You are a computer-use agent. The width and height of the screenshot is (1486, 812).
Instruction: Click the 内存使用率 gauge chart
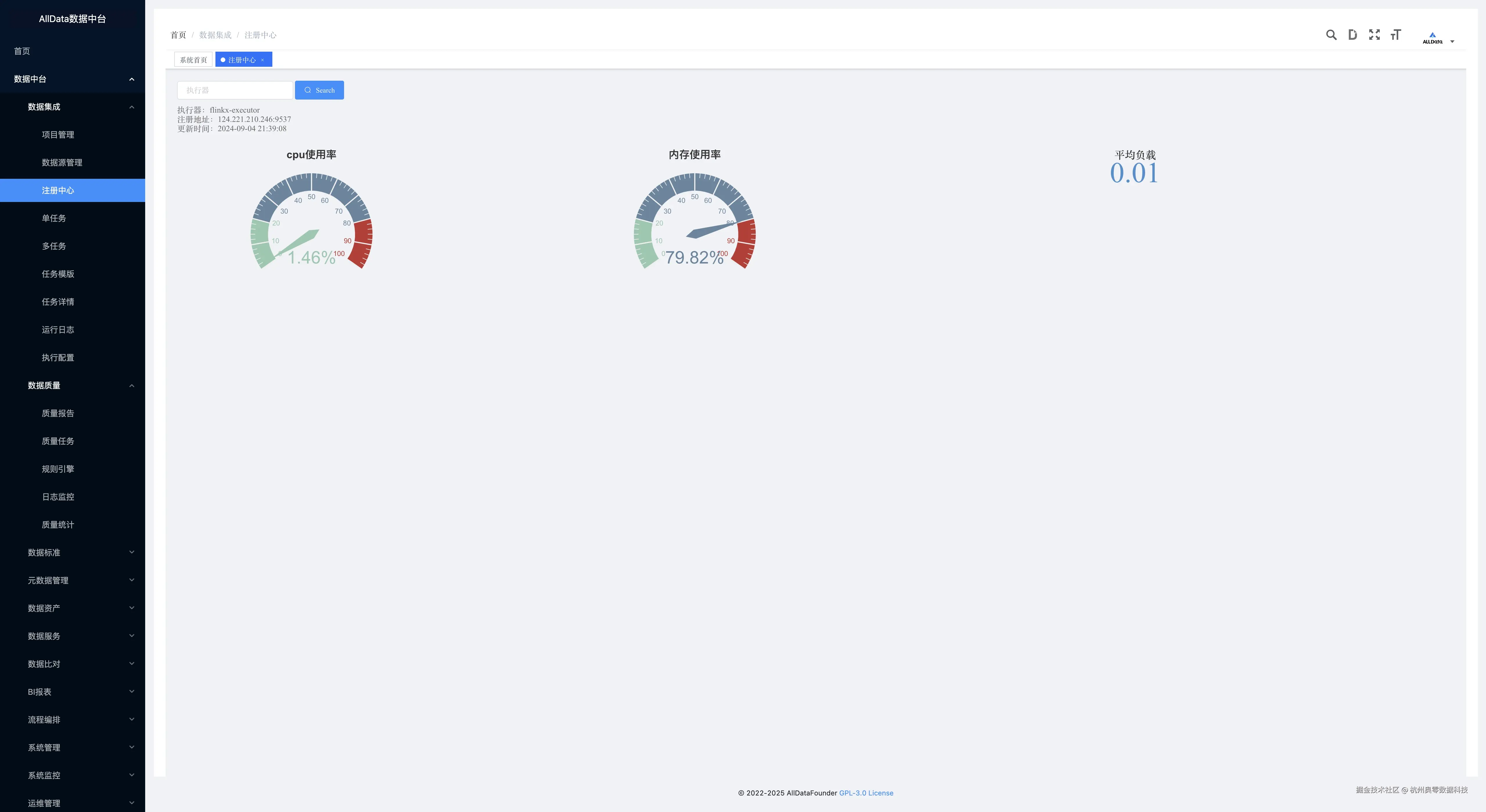[695, 222]
